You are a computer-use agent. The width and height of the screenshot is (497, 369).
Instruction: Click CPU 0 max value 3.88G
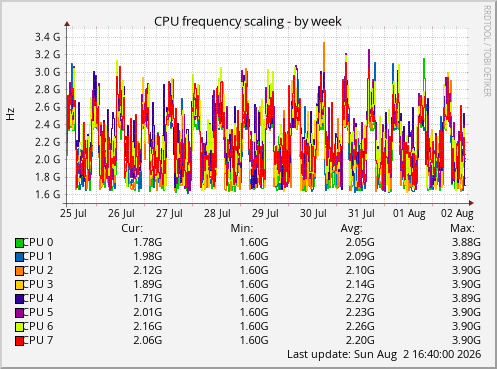click(466, 242)
